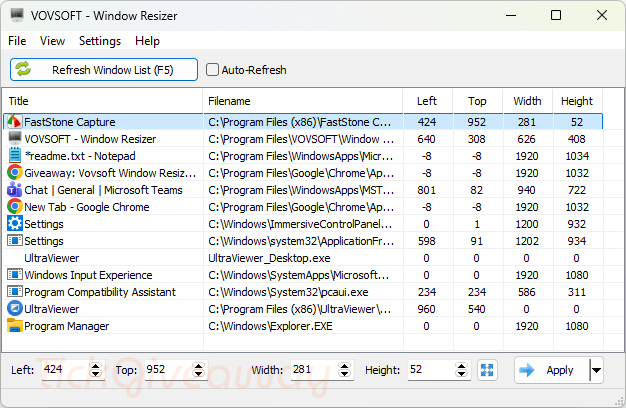626x408 pixels.
Task: Select the 'Program Manager' title
Action: pos(67,326)
